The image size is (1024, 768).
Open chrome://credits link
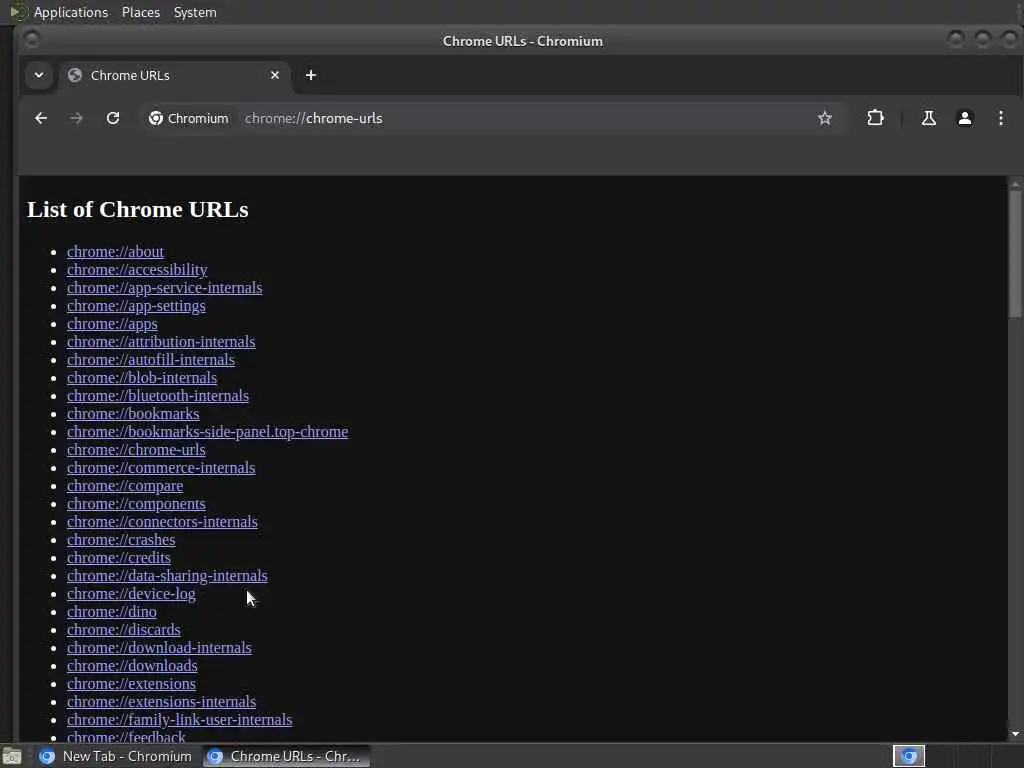tap(118, 558)
